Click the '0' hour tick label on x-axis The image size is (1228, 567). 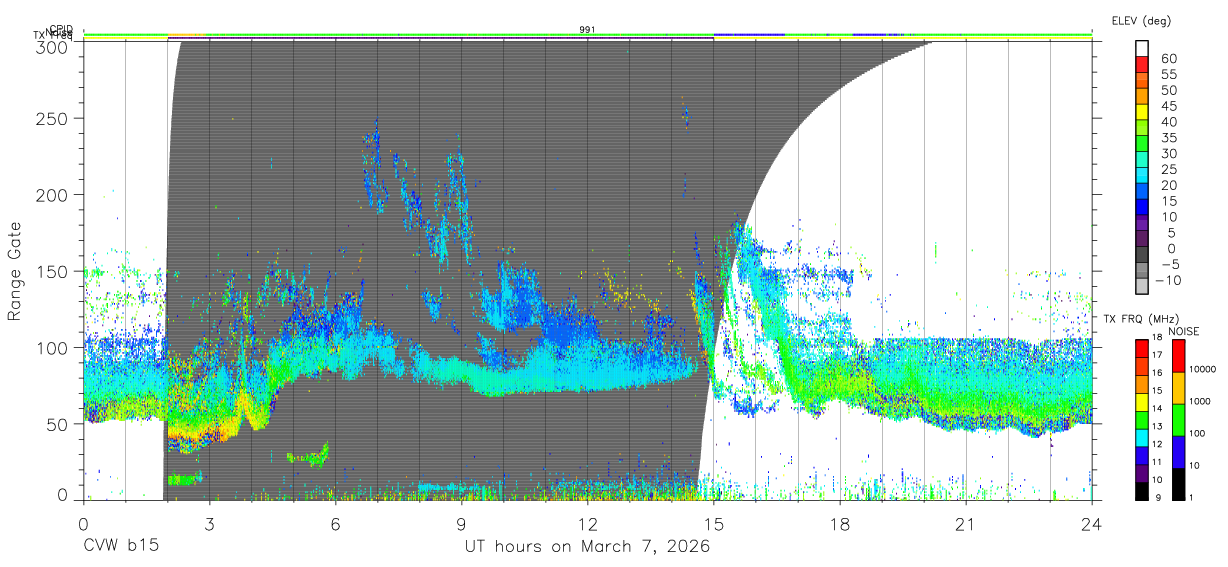click(x=83, y=524)
